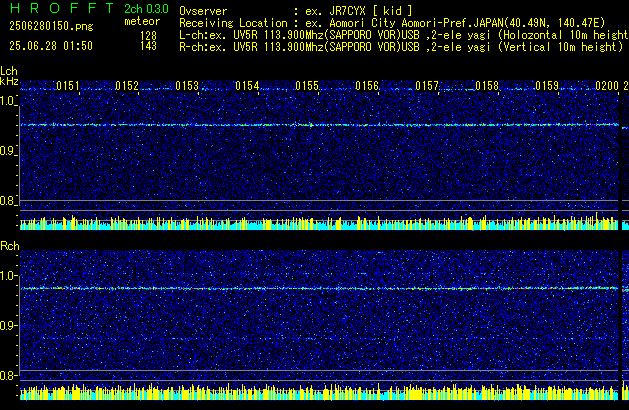This screenshot has height=410, width=629.
Task: Click the 0152 time marker
Action: pyautogui.click(x=127, y=85)
